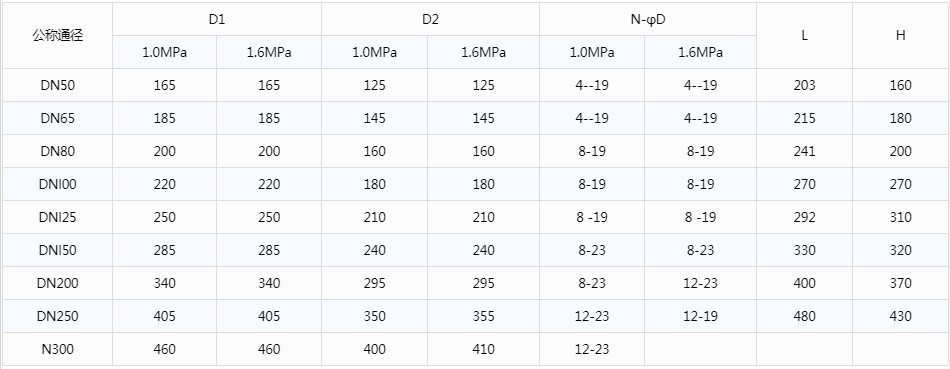Select the 355 cell in DN250 row
Viewport: 950px width, 369px height.
[x=483, y=316]
